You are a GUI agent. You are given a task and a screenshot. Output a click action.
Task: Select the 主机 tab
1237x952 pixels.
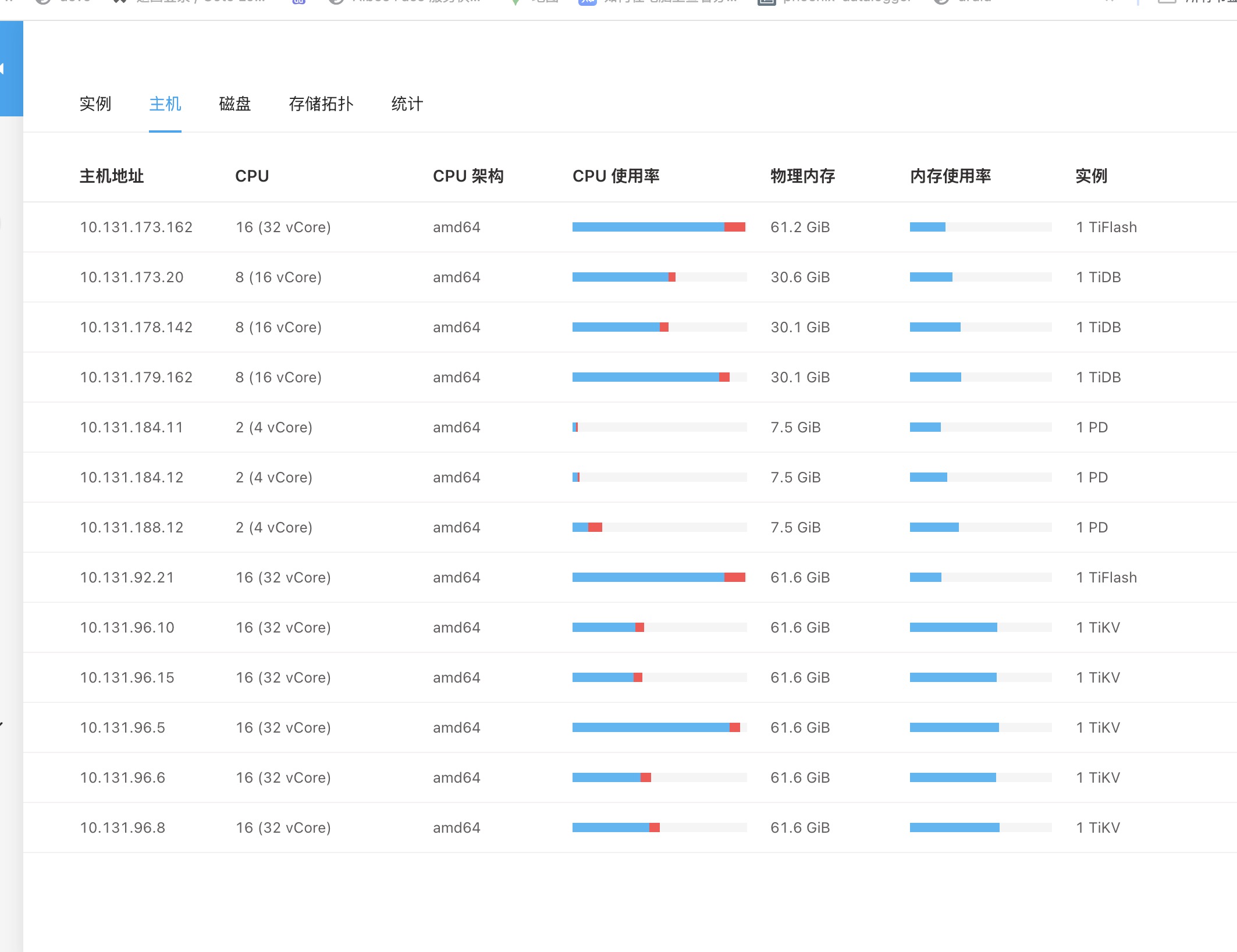(165, 104)
